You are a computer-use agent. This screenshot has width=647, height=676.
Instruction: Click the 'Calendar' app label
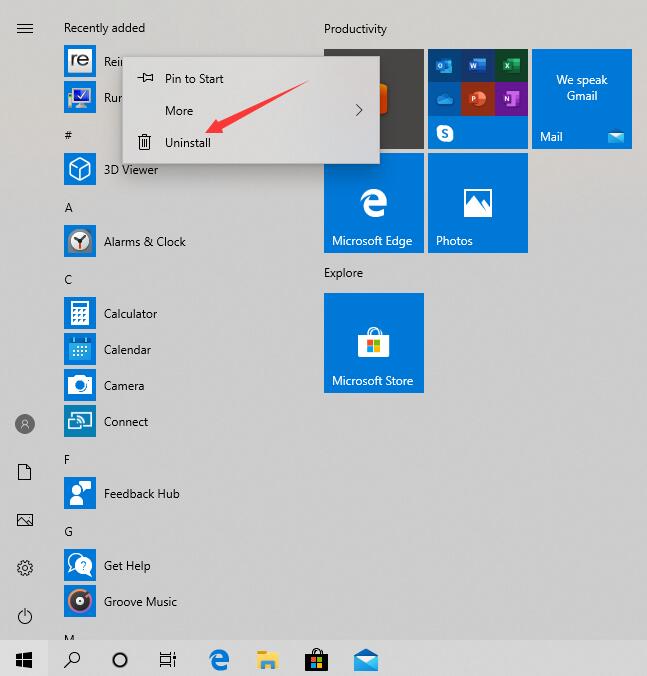coord(128,350)
